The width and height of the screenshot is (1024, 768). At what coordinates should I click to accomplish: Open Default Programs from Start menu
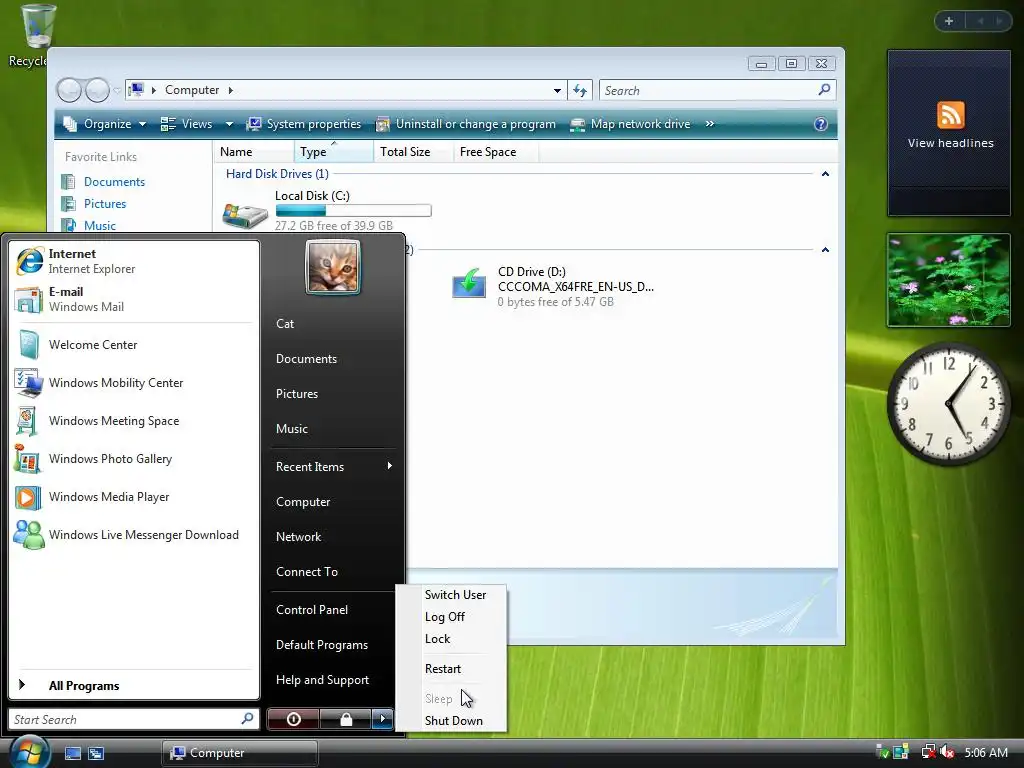[334, 645]
